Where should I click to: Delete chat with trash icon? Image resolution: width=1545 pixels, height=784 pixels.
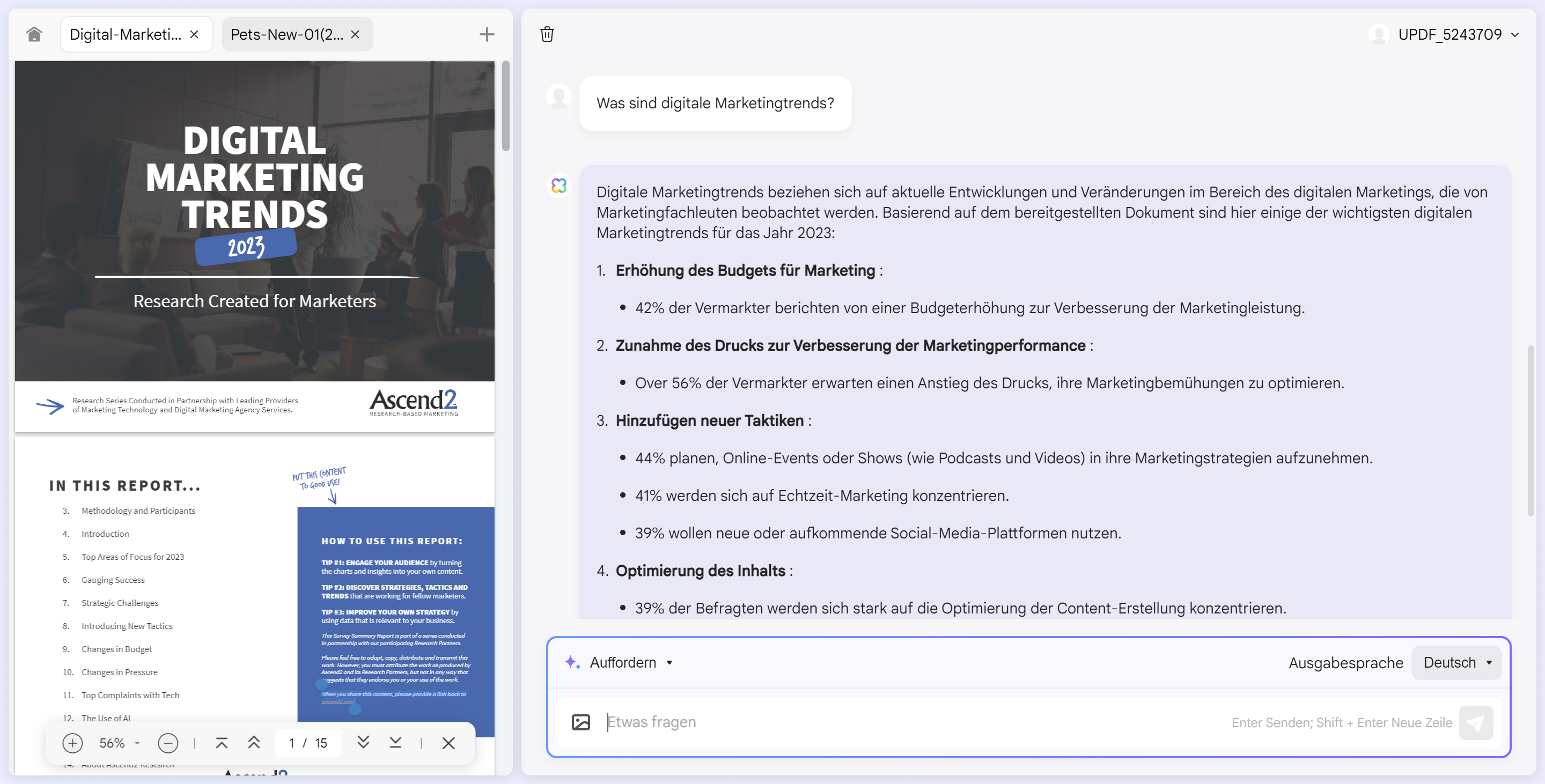coord(547,34)
